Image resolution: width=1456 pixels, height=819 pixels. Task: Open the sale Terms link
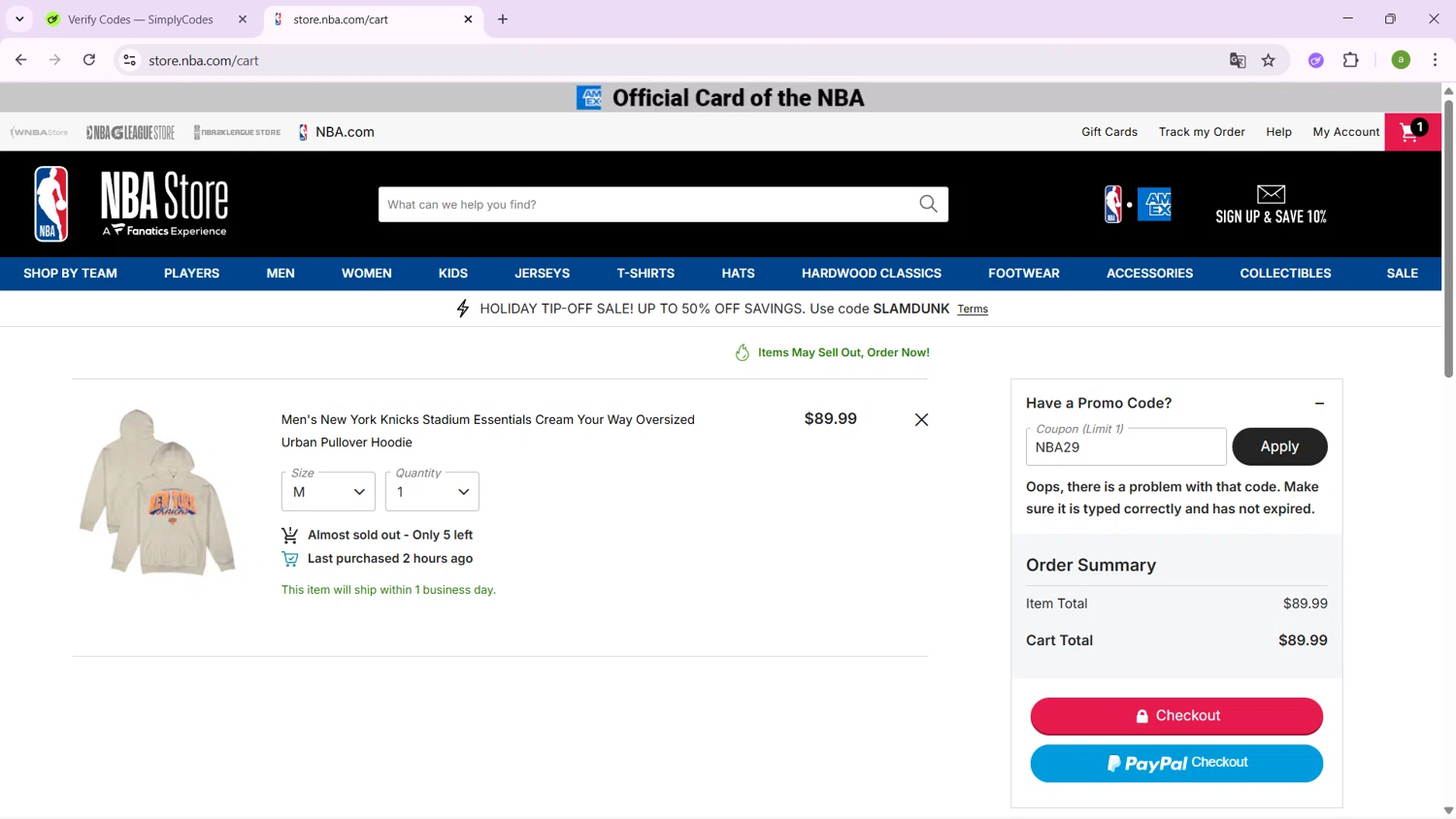(973, 310)
